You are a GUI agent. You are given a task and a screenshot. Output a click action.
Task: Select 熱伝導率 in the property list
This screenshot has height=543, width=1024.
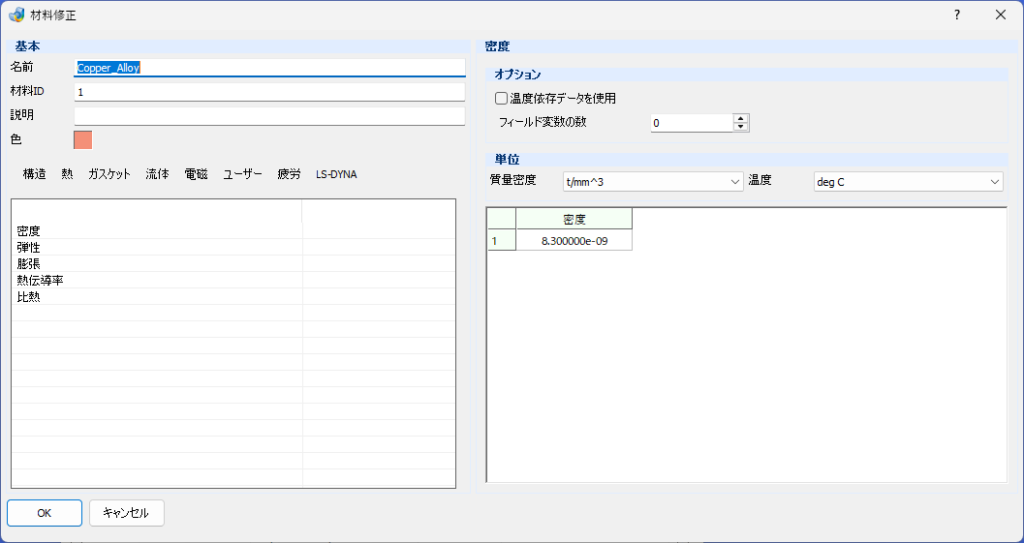(157, 280)
